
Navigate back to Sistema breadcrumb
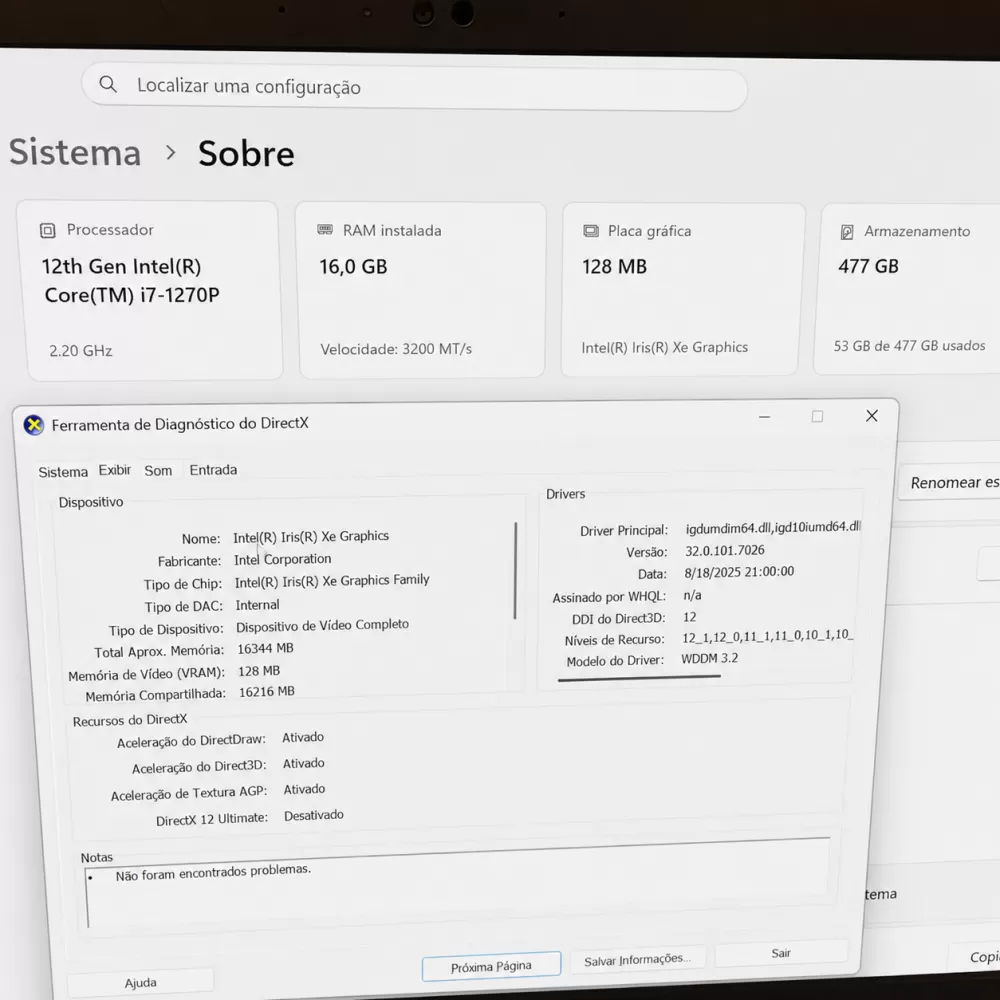75,152
